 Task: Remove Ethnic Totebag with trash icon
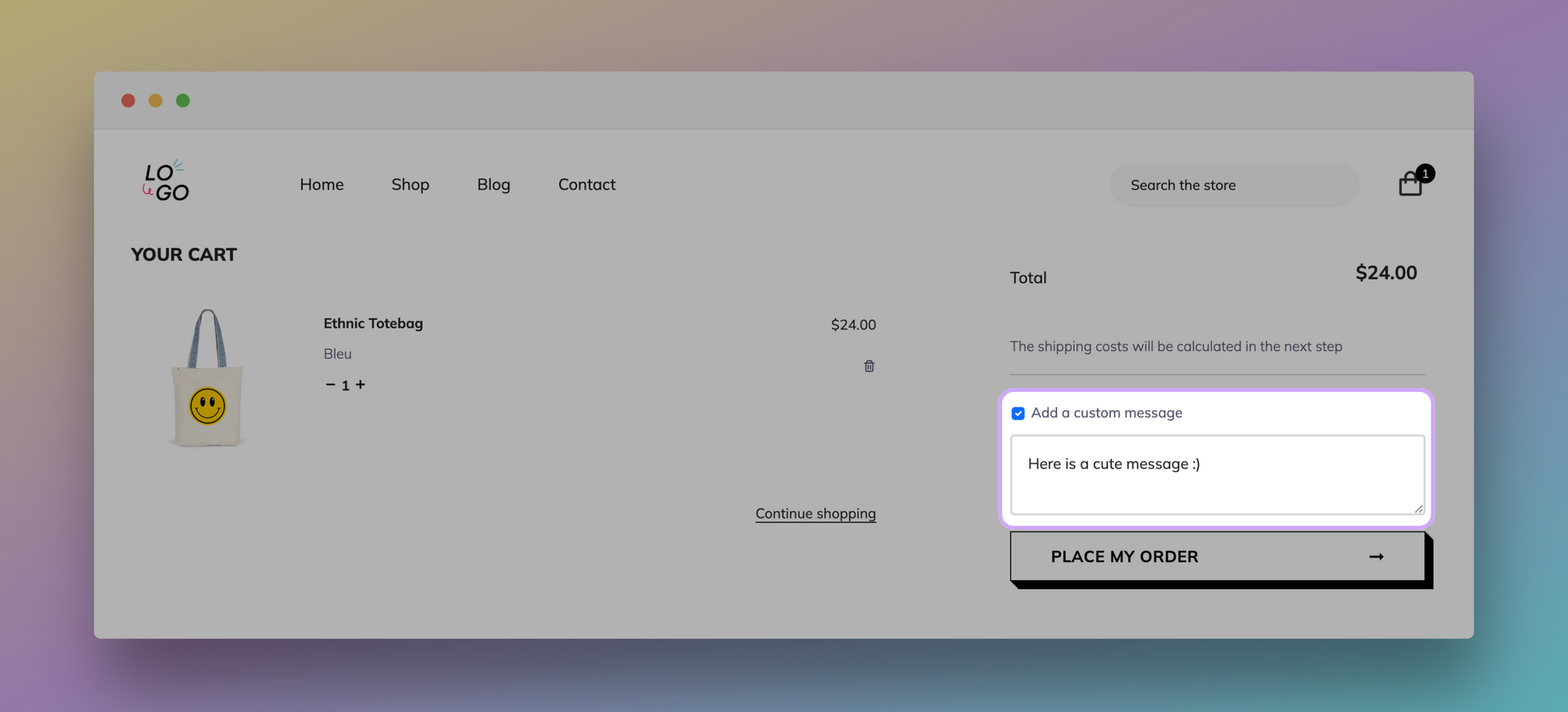pyautogui.click(x=869, y=366)
